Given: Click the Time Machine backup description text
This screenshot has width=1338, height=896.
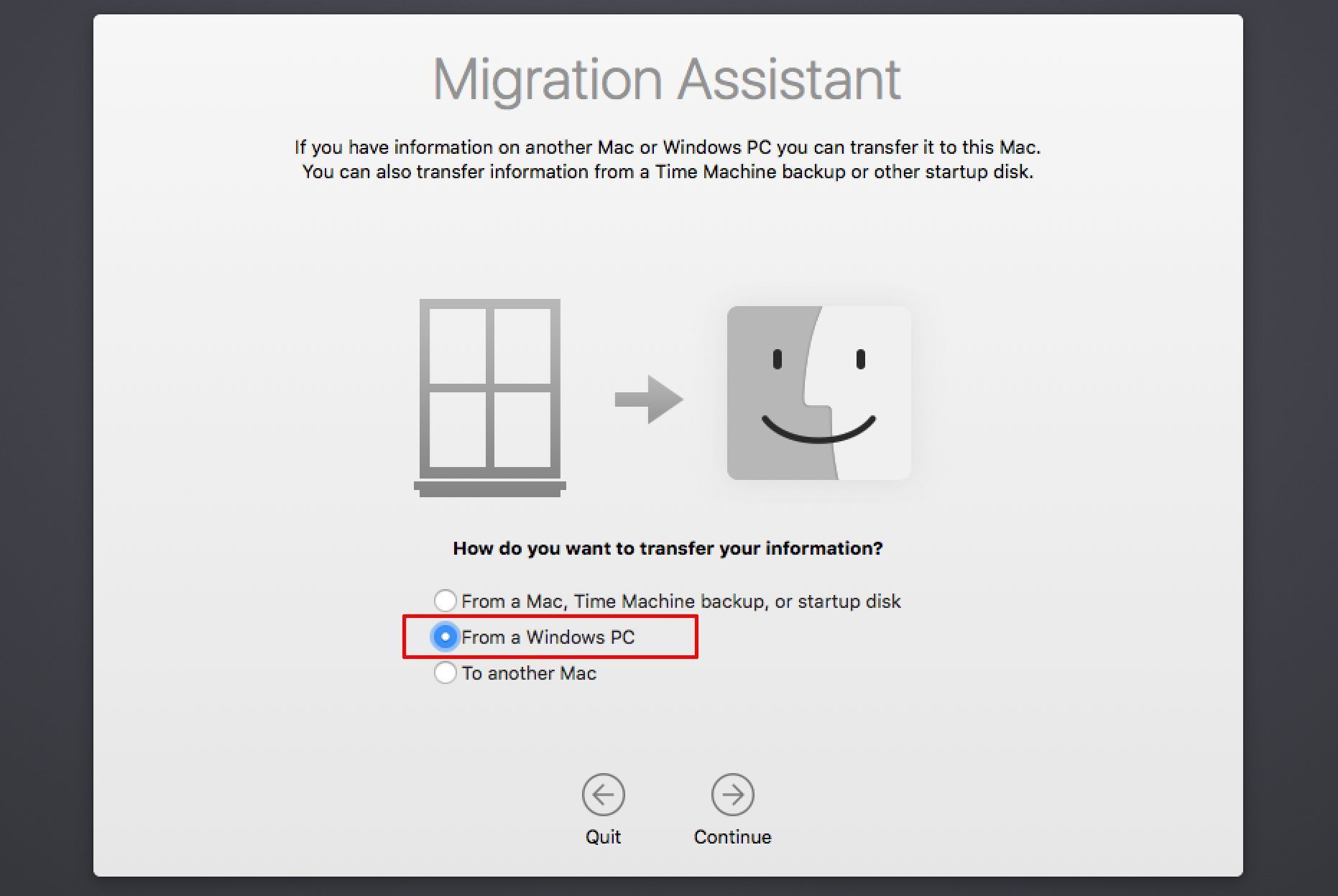Looking at the screenshot, I should (668, 172).
